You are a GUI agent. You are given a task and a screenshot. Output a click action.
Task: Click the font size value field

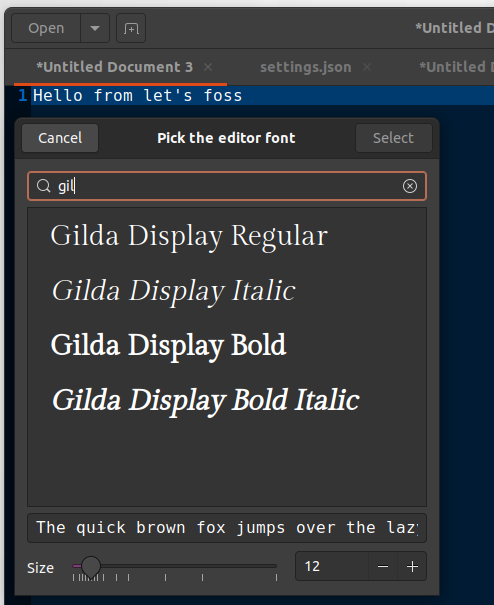point(332,566)
